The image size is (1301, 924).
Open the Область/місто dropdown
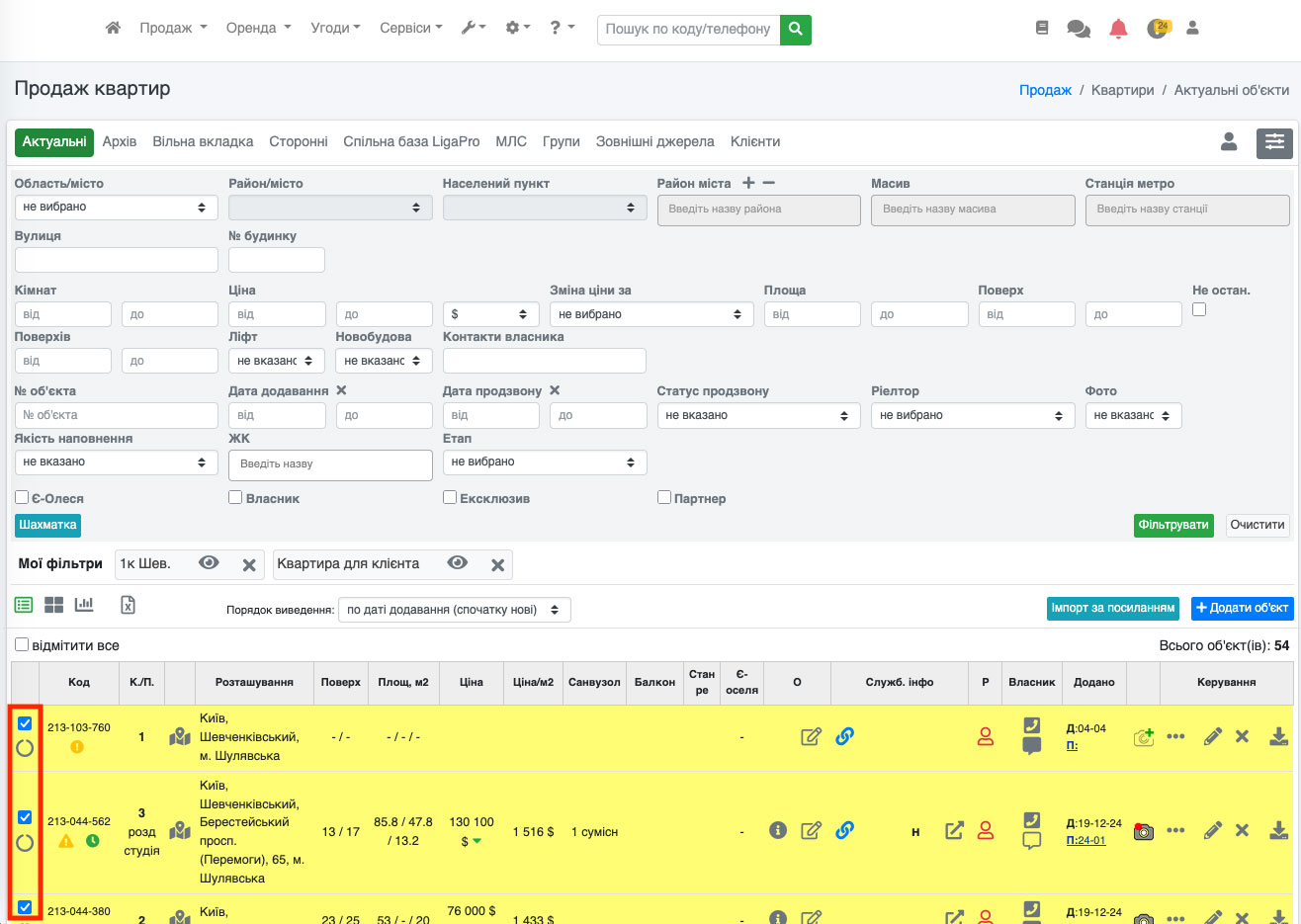(x=116, y=208)
